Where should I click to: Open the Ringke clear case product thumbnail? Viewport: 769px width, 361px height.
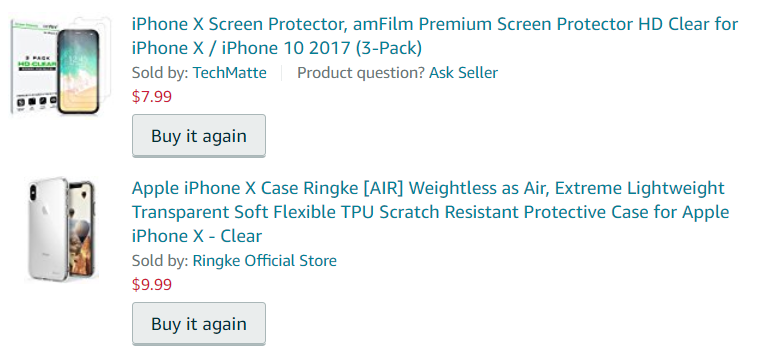point(61,231)
